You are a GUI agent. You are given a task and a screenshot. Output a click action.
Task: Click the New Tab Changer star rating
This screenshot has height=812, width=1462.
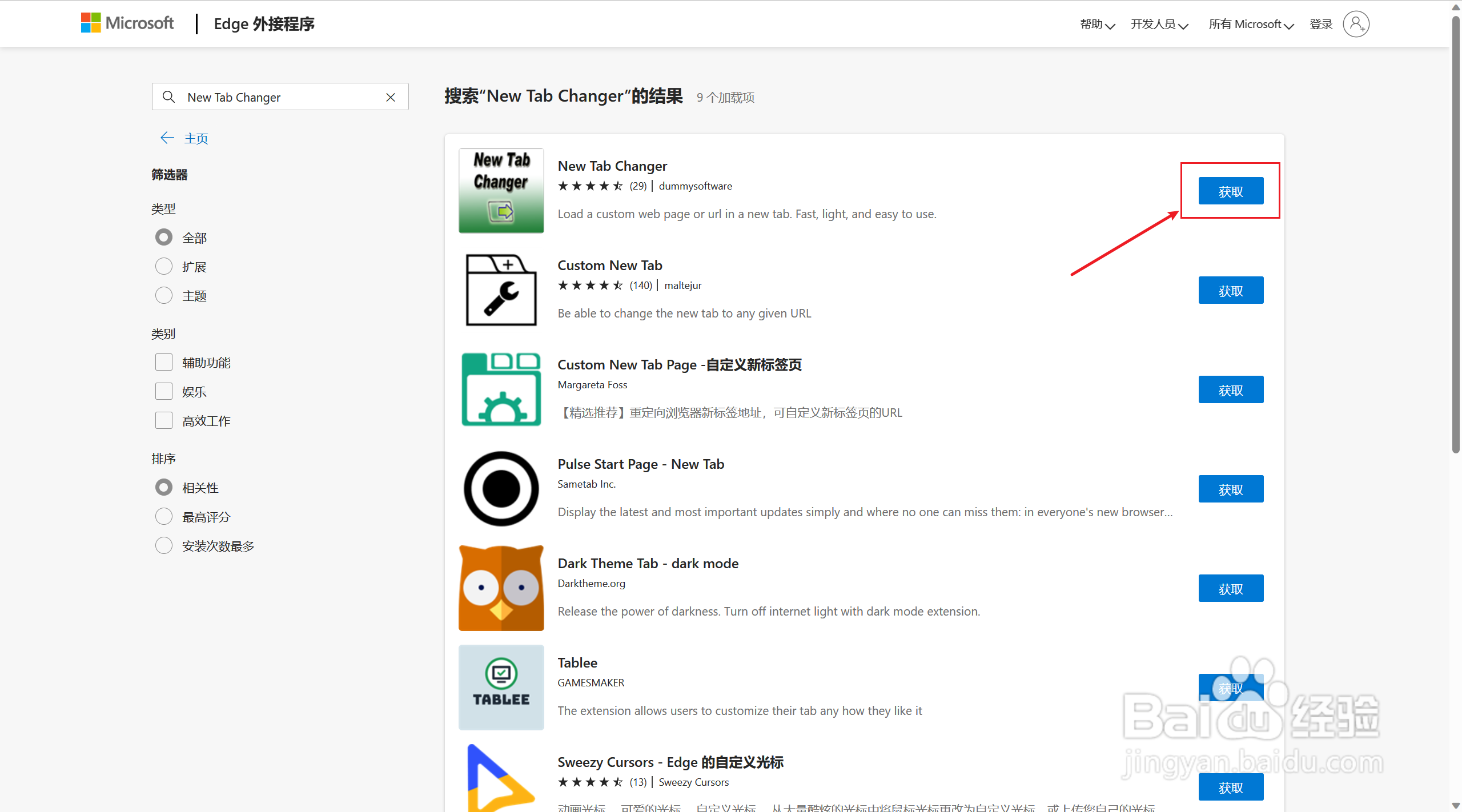click(591, 186)
